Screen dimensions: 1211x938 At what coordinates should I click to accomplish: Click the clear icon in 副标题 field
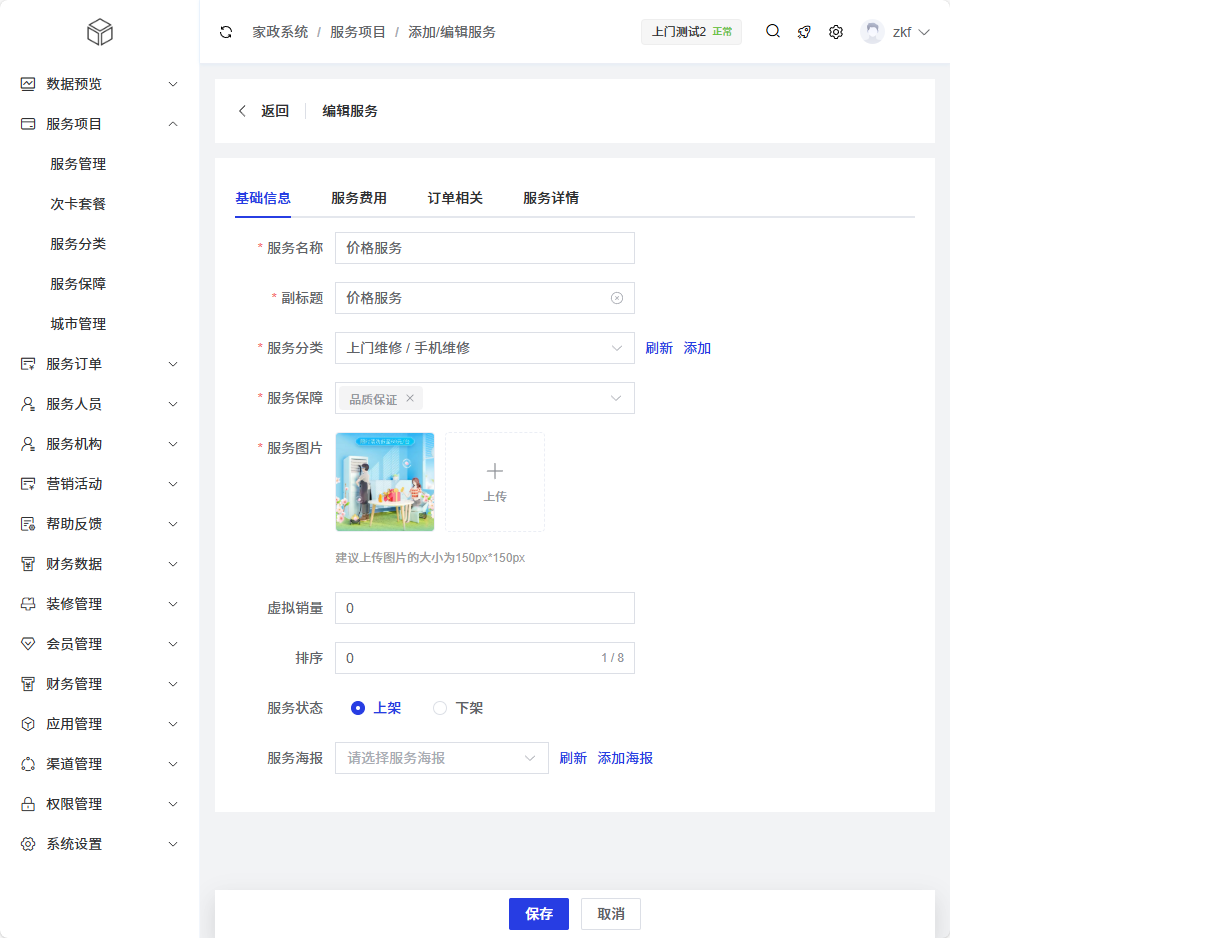pyautogui.click(x=617, y=298)
